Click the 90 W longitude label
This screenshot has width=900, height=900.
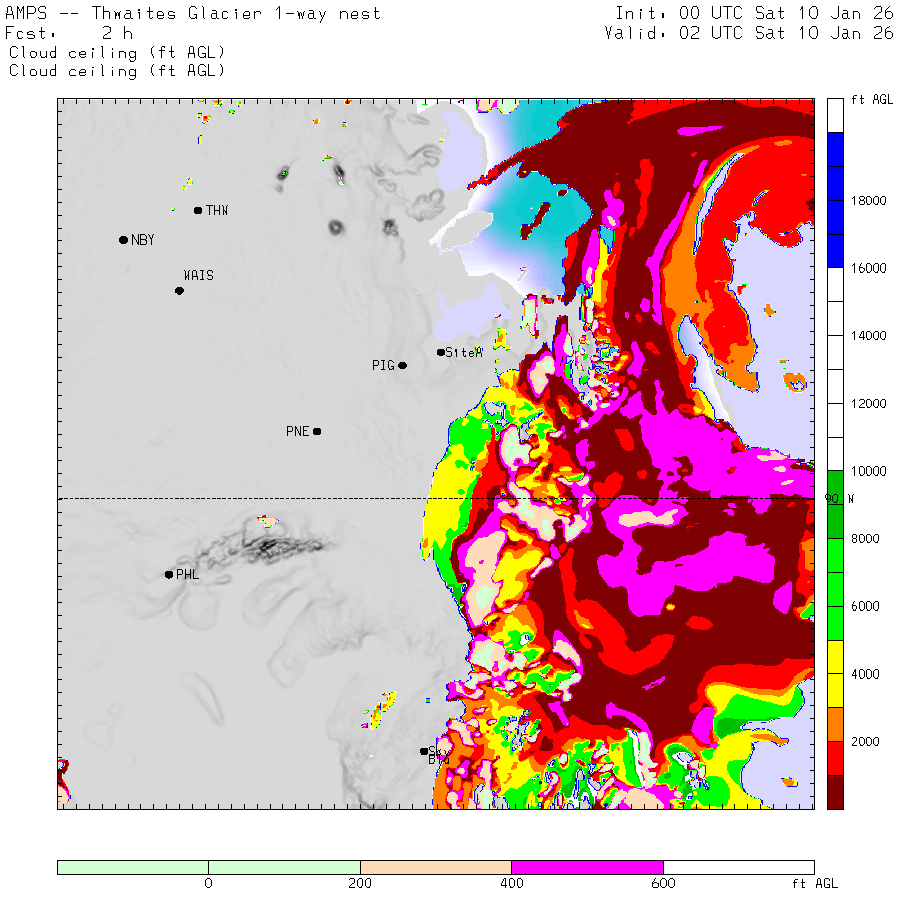coord(838,498)
